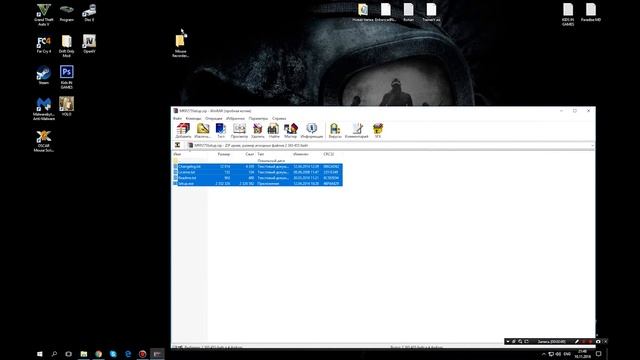
Task: Click the camera icon on the recording overlay bar
Action: (598, 341)
